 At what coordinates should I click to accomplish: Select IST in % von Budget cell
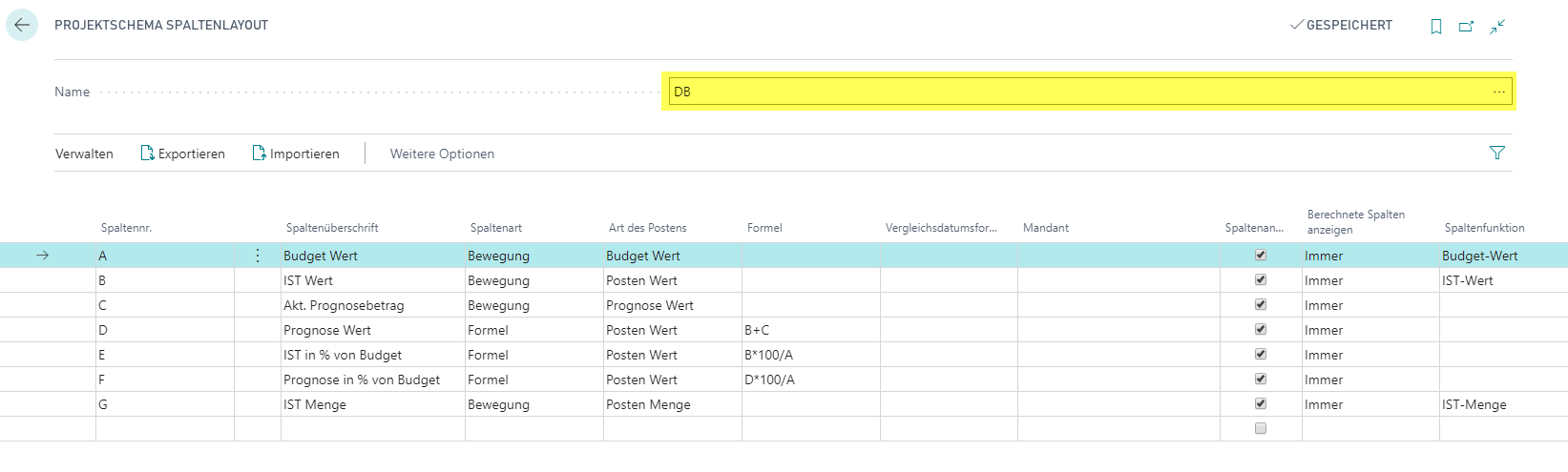click(x=373, y=355)
